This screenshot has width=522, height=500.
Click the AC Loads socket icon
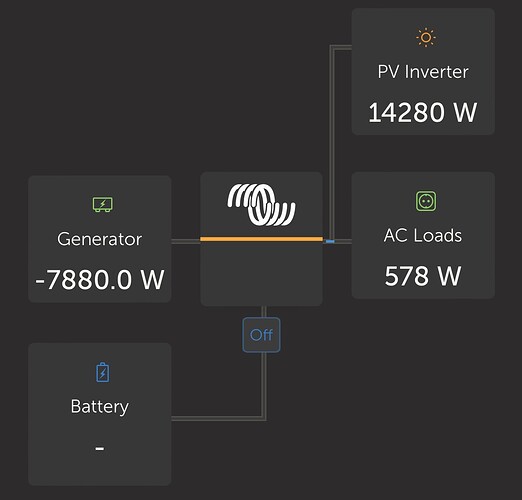point(426,201)
